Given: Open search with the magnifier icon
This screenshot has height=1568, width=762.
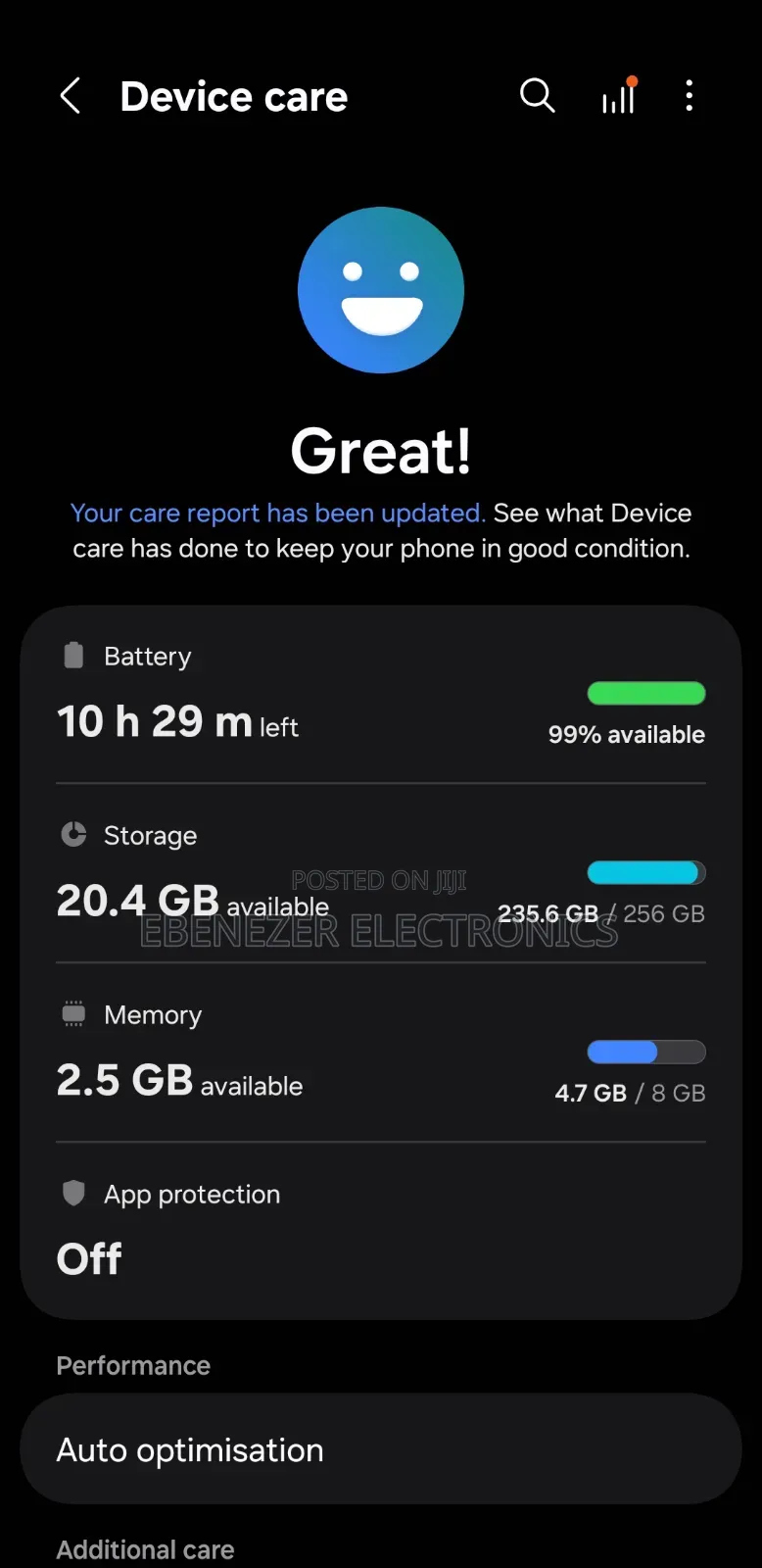Looking at the screenshot, I should (x=537, y=96).
